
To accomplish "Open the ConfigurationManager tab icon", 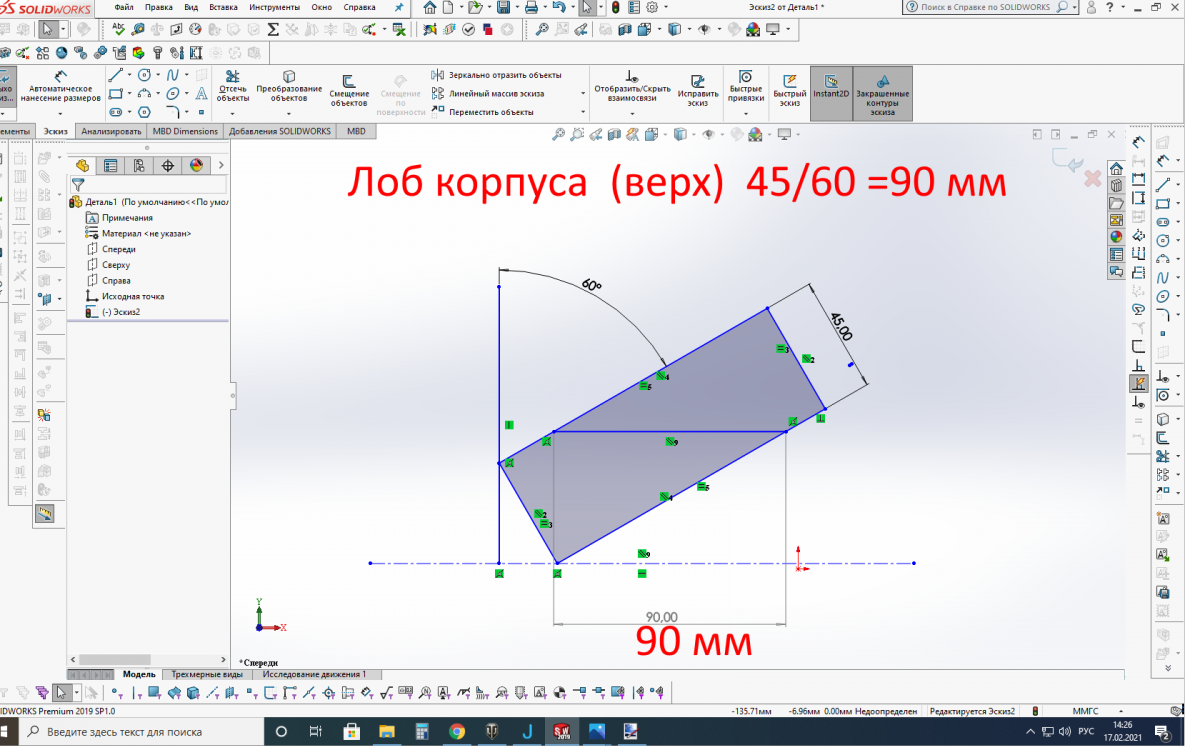I will pyautogui.click(x=139, y=166).
